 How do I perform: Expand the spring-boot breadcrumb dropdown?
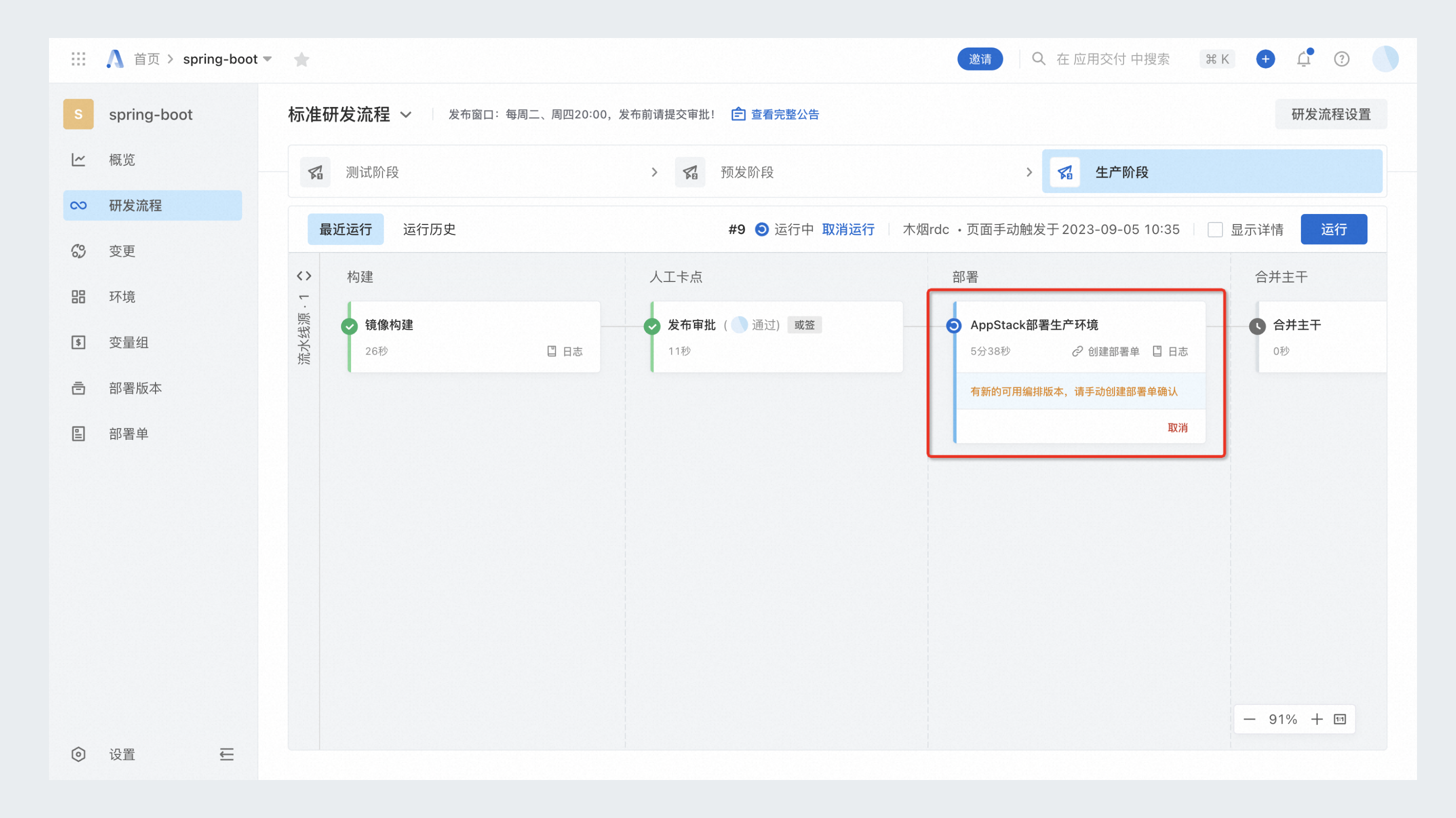pyautogui.click(x=267, y=59)
